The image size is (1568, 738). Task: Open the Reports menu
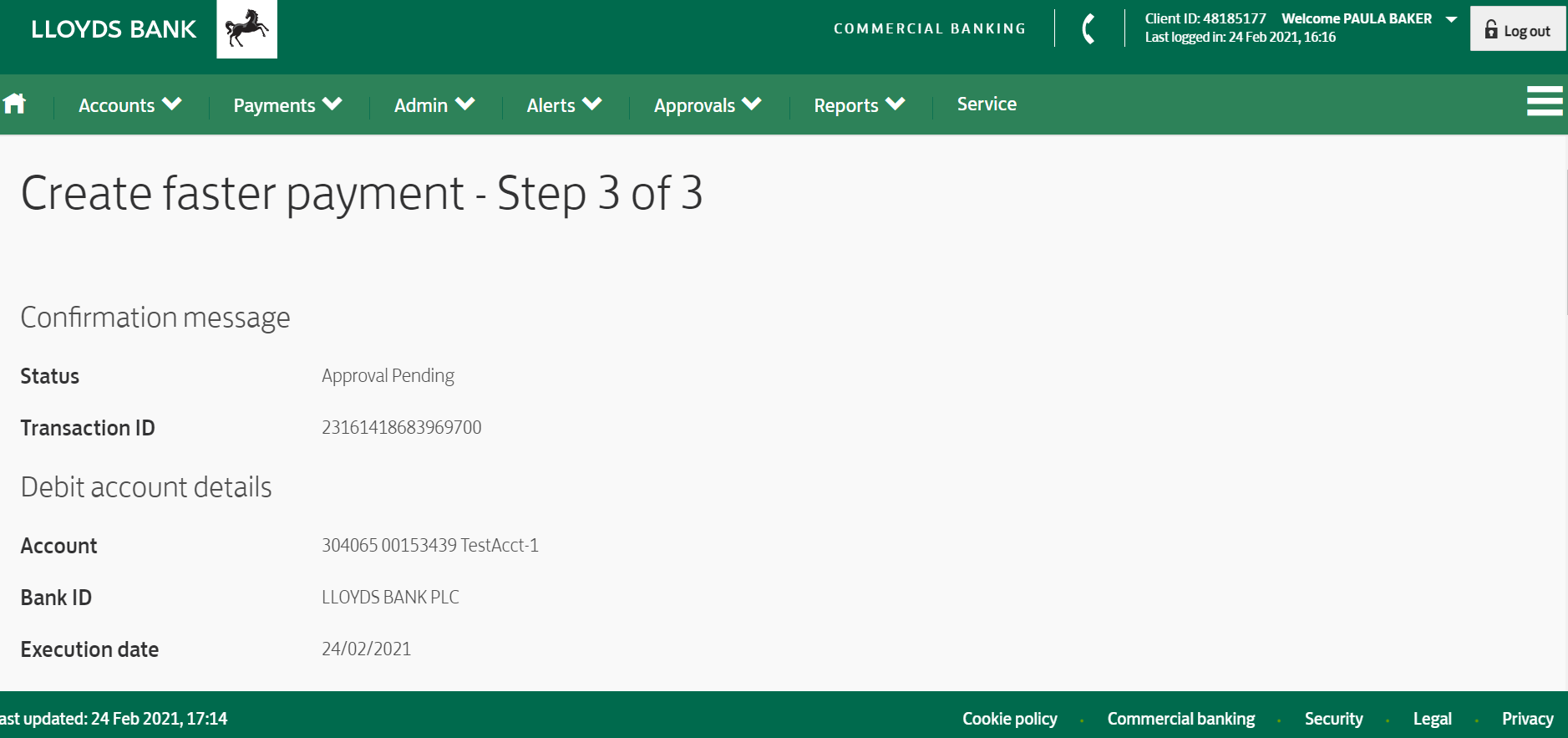[x=860, y=105]
